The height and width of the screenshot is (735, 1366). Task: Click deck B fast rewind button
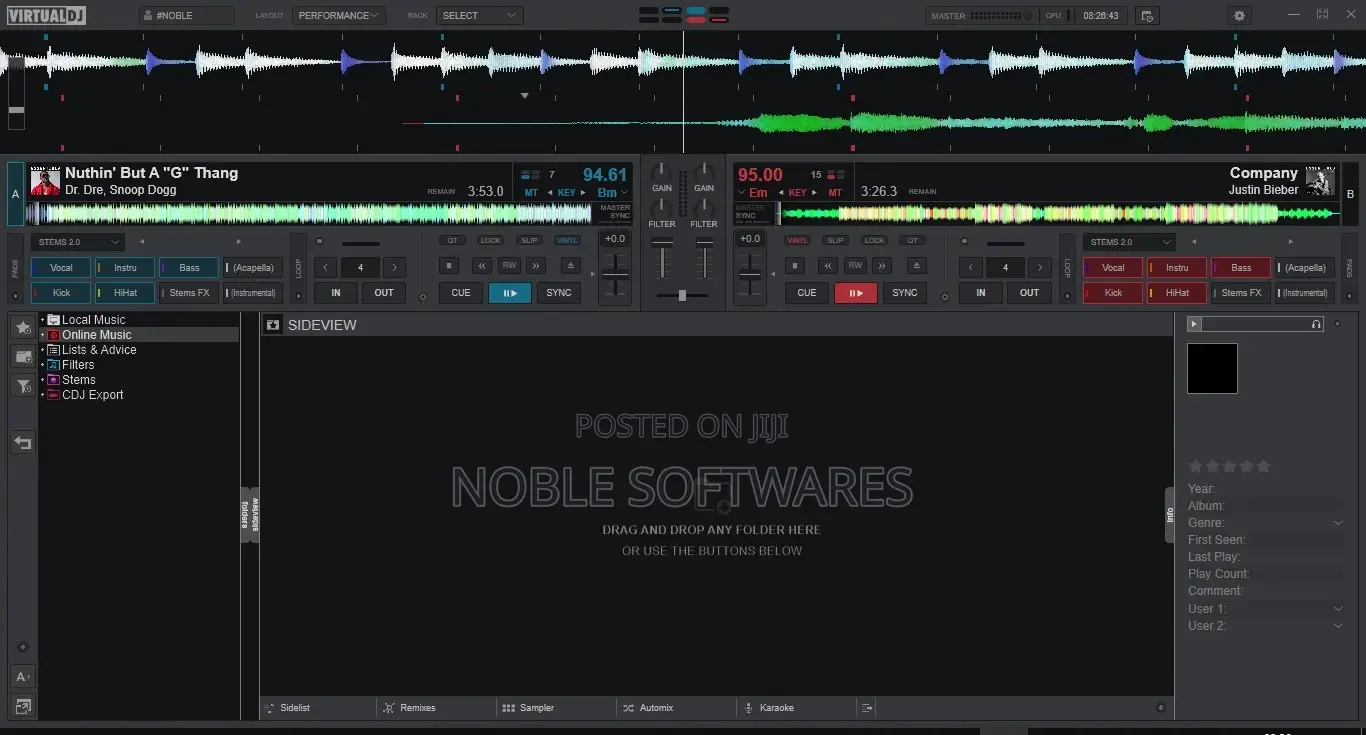(828, 266)
